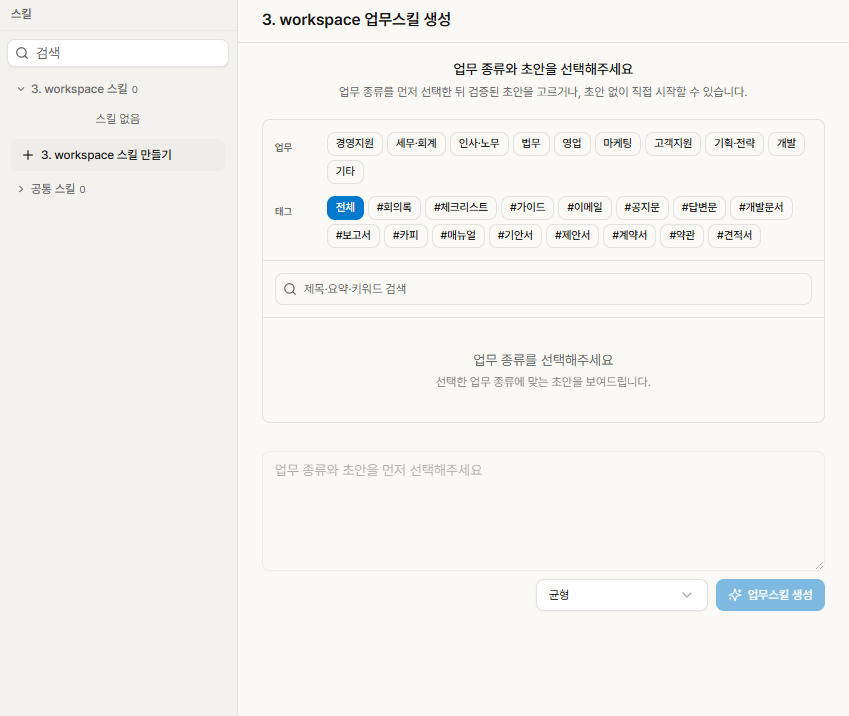Expand the 공통 스킬 tree chevron

(21, 189)
